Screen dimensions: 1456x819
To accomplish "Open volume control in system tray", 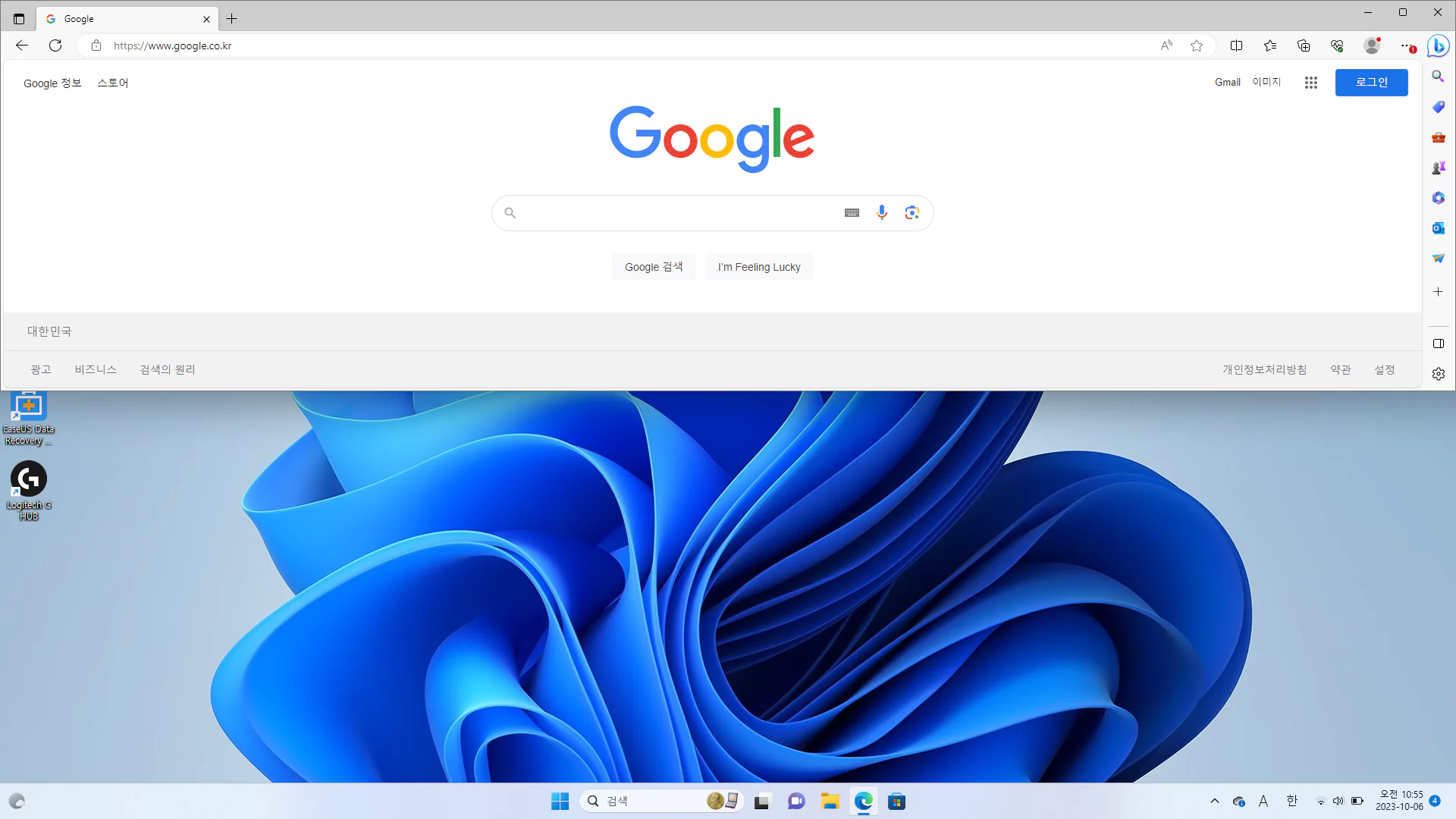I will click(x=1338, y=801).
